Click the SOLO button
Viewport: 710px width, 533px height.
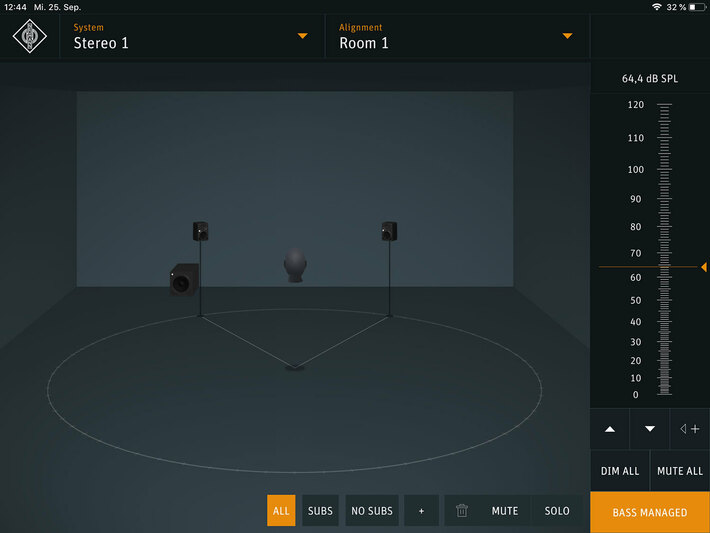click(x=557, y=511)
